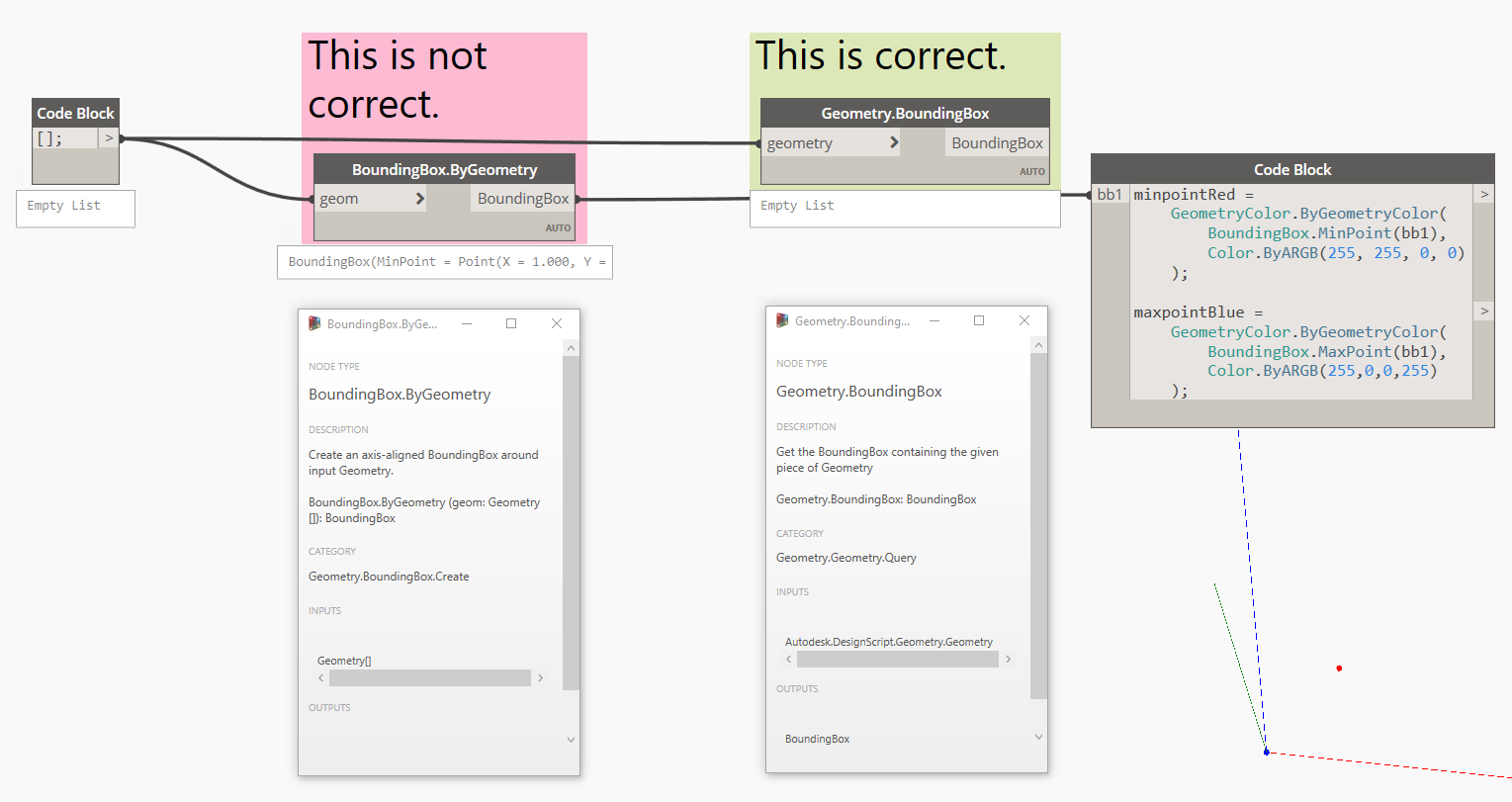Viewport: 1512px width, 802px height.
Task: Click the bb1 input port on the right Code Block
Action: (1109, 194)
